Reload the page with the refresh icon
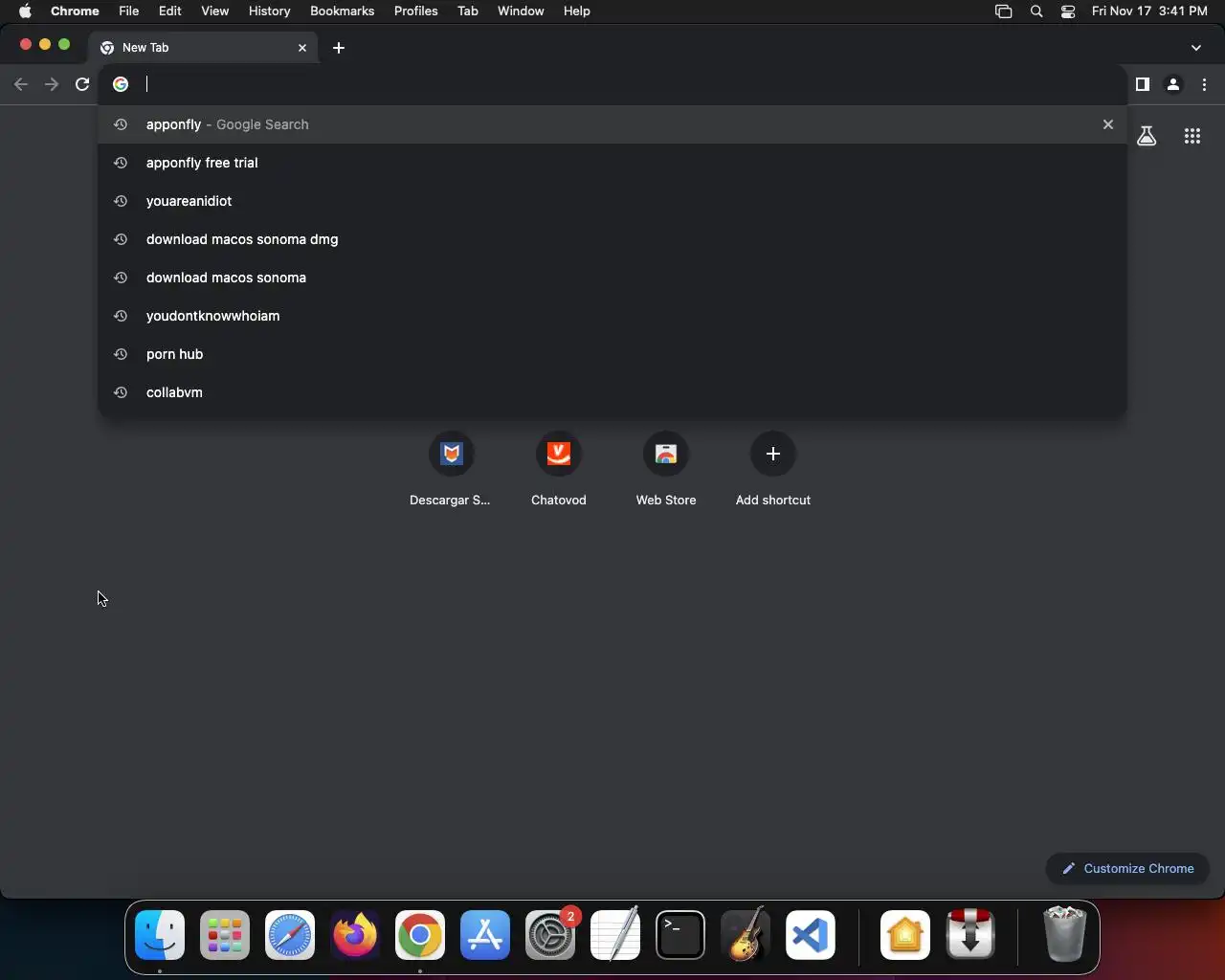This screenshot has height=980, width=1225. point(82,84)
